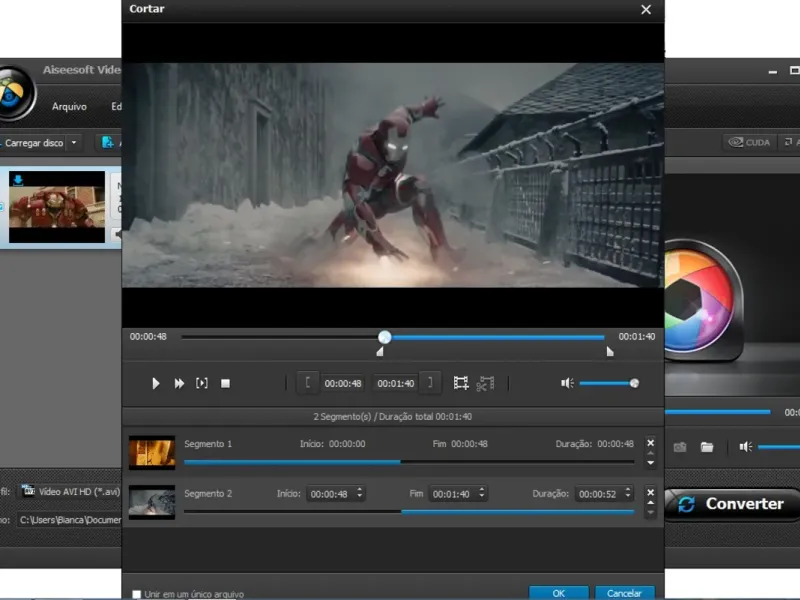
Task: Click the new segment filmstrip icon
Action: click(x=461, y=383)
